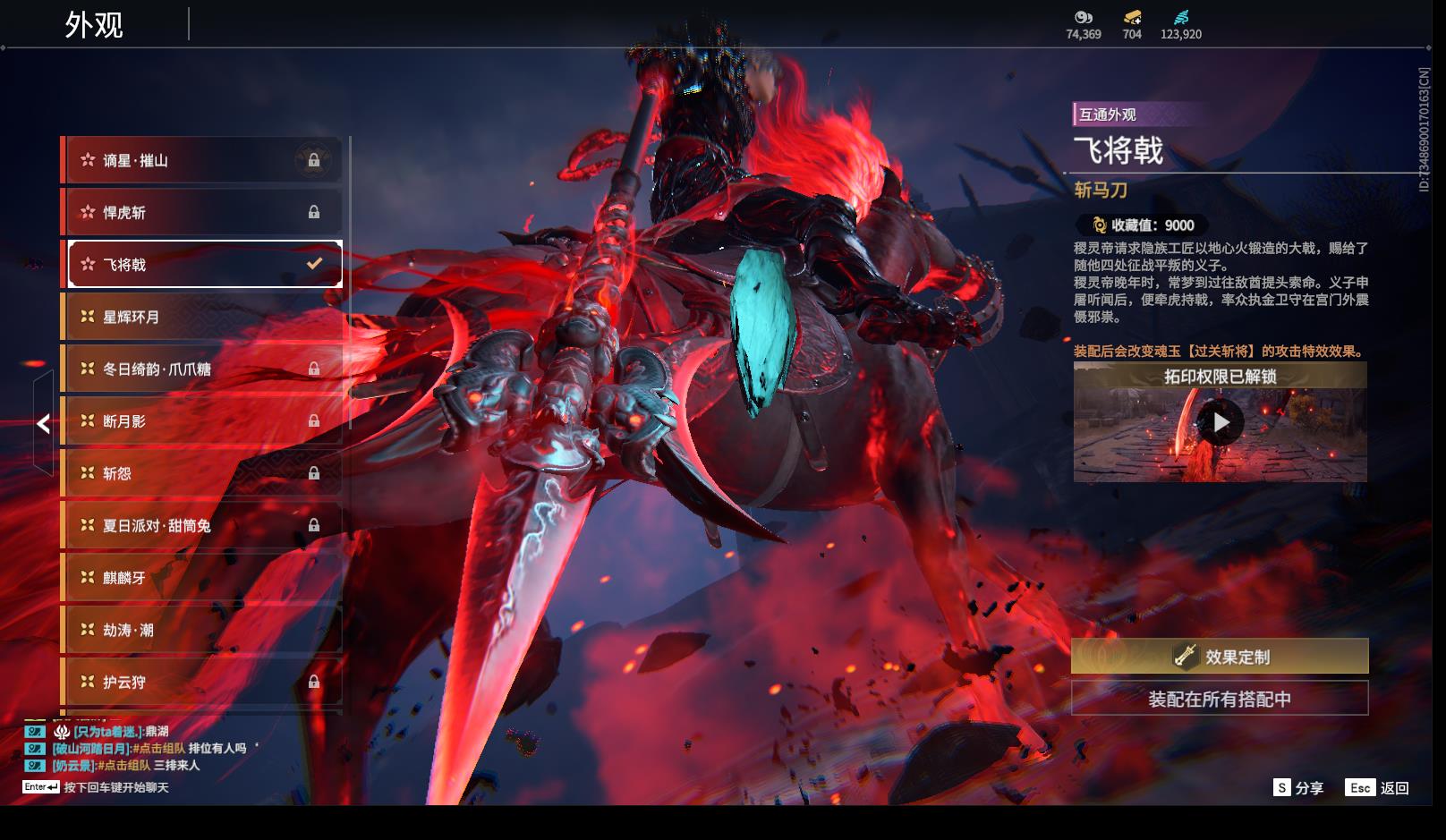
Task: Select the 星辉环月 skin entry
Action: tap(201, 317)
